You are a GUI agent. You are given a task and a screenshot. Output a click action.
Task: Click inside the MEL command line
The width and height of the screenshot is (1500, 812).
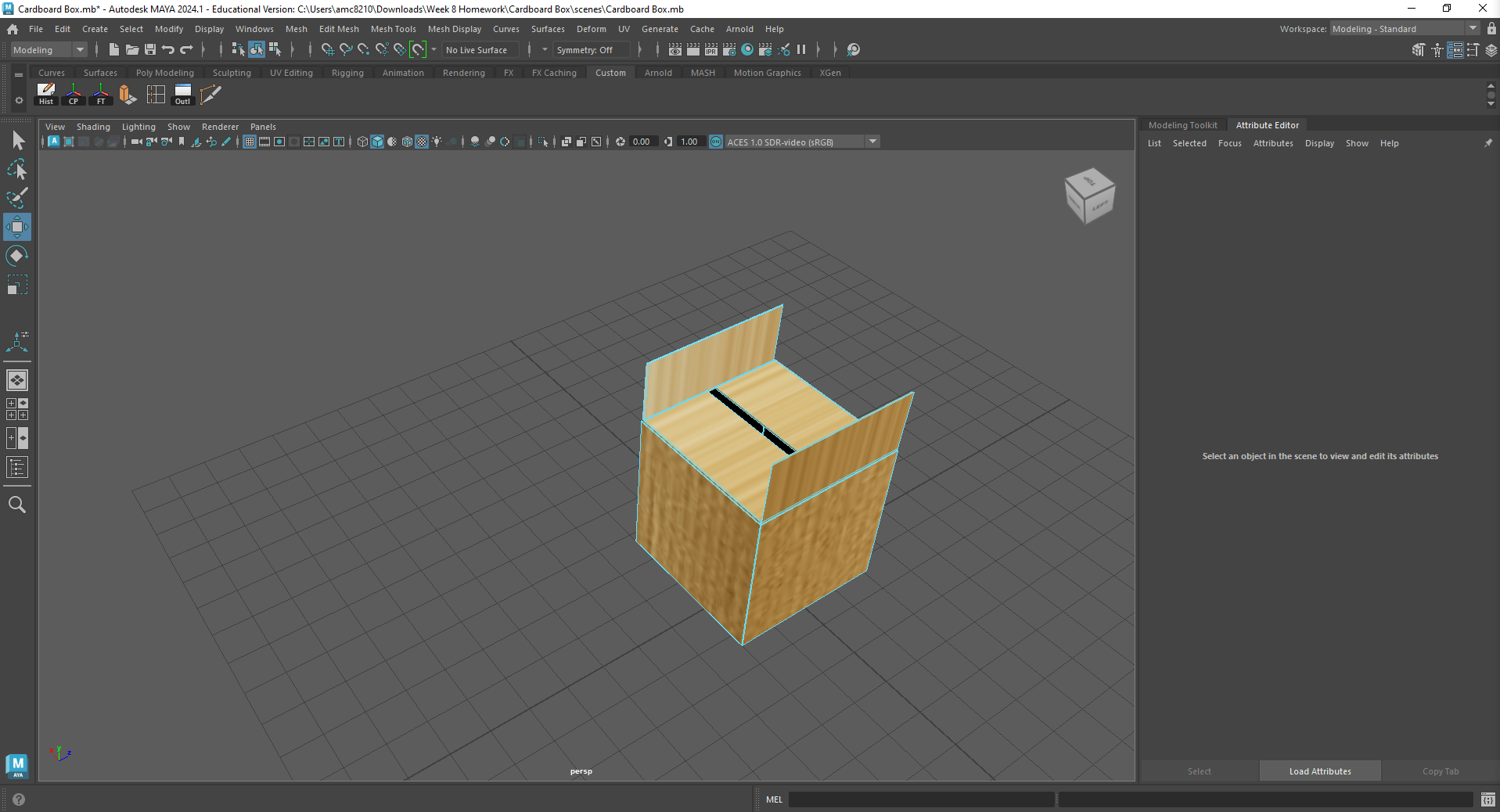pyautogui.click(x=923, y=799)
